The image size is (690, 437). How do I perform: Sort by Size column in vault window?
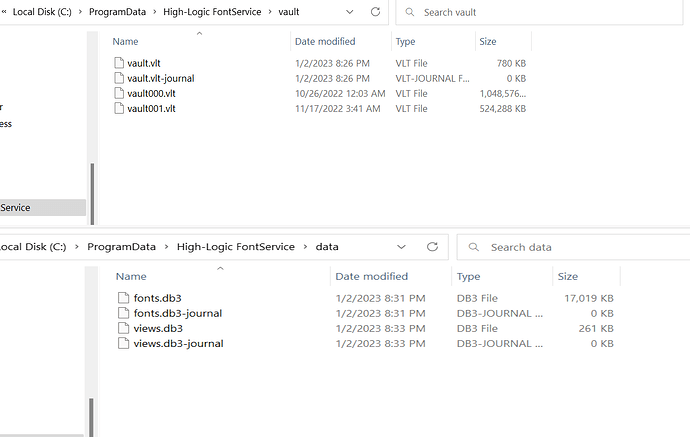[x=488, y=41]
